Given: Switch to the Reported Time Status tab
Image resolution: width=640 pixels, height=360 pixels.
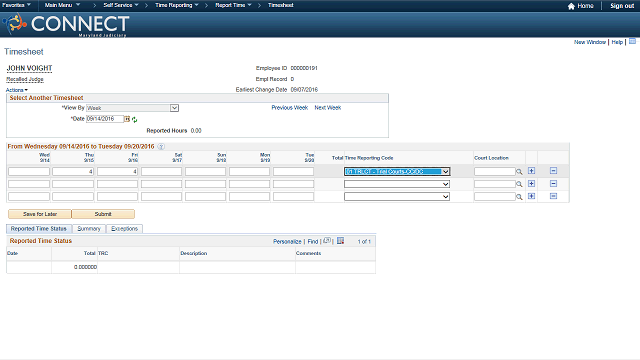Looking at the screenshot, I should [39, 229].
